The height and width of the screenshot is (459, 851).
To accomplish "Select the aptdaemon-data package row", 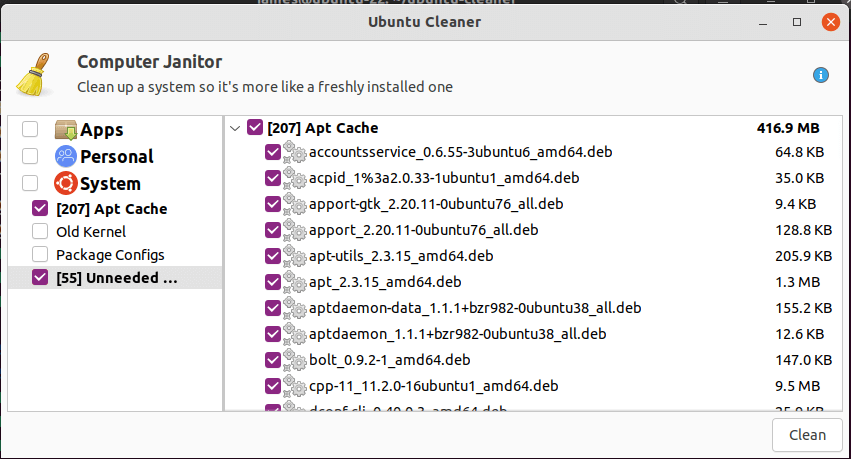I will click(x=475, y=308).
